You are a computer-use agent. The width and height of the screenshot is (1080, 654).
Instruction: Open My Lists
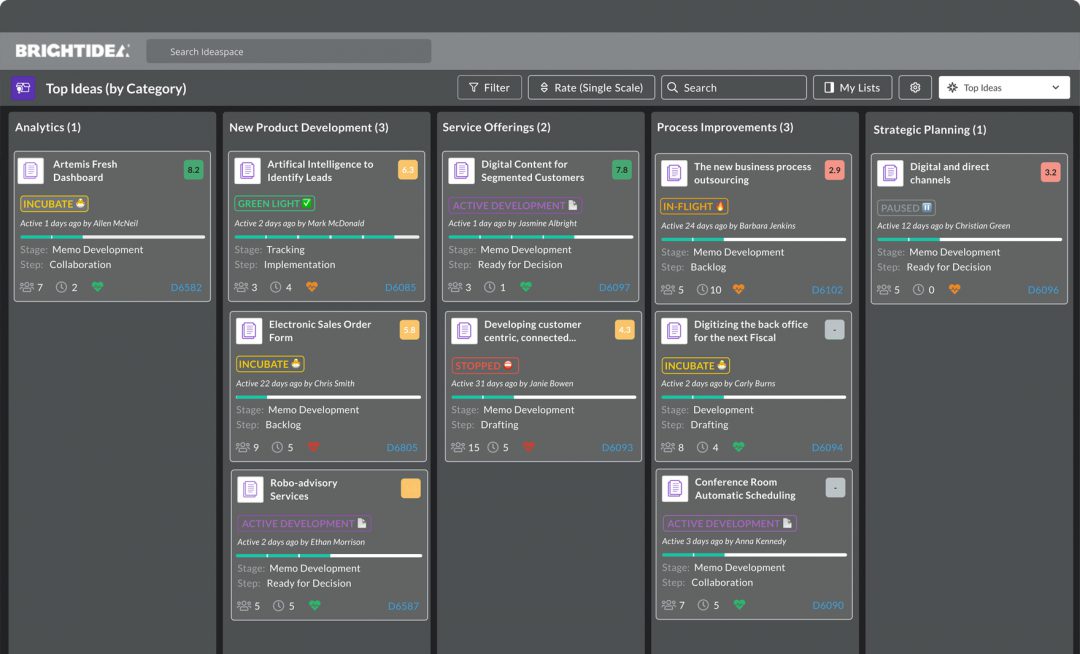tap(852, 87)
